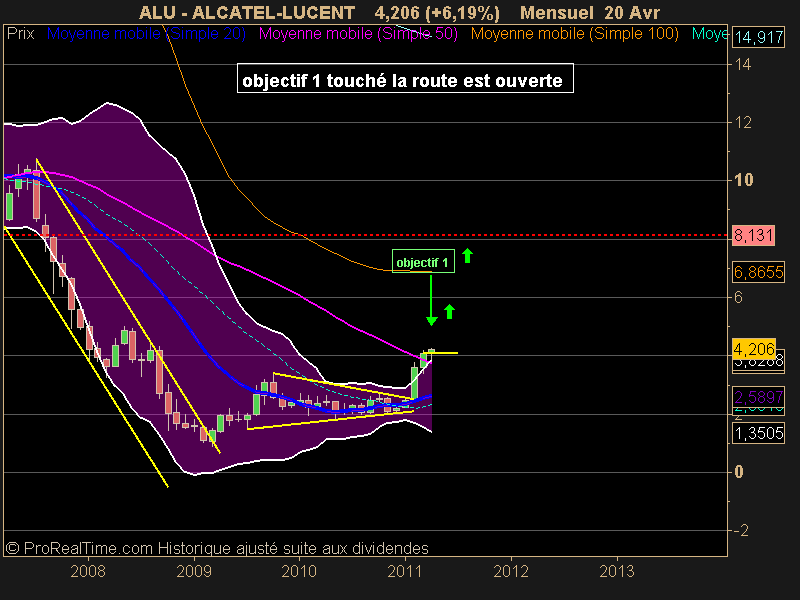Select the 'objectif 1 touché' text annotation
Screen dimensions: 800x600
tap(405, 78)
